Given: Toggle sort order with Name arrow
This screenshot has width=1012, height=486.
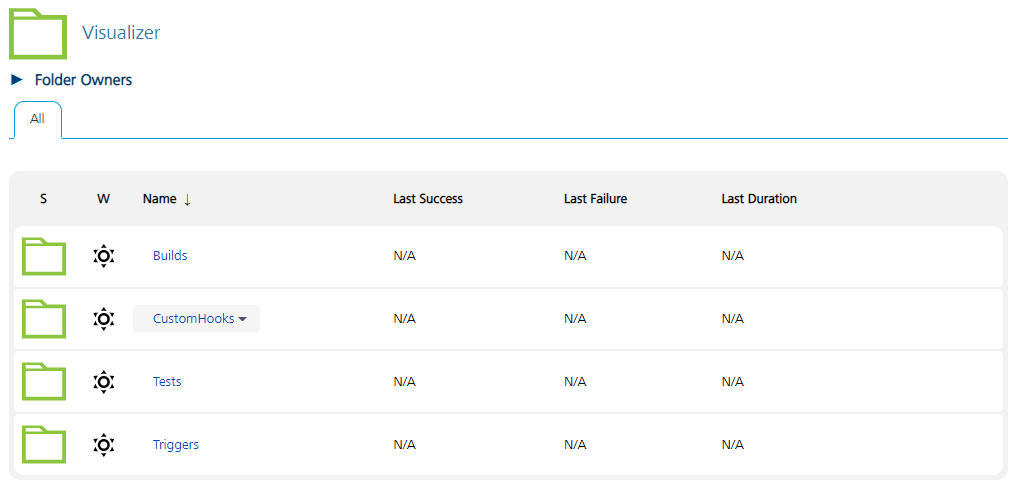Looking at the screenshot, I should (x=187, y=199).
